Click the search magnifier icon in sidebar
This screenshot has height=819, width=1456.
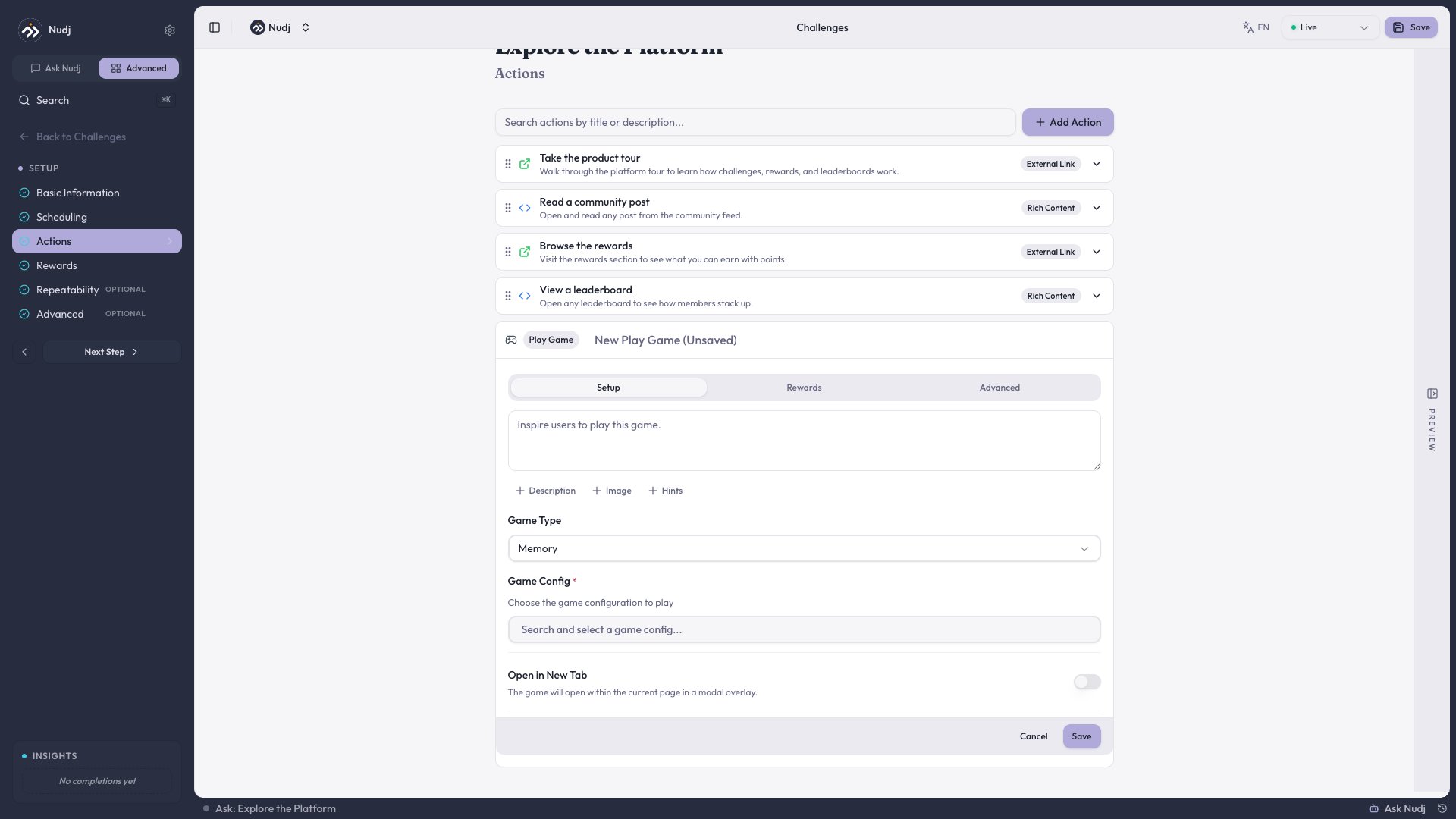pos(24,100)
